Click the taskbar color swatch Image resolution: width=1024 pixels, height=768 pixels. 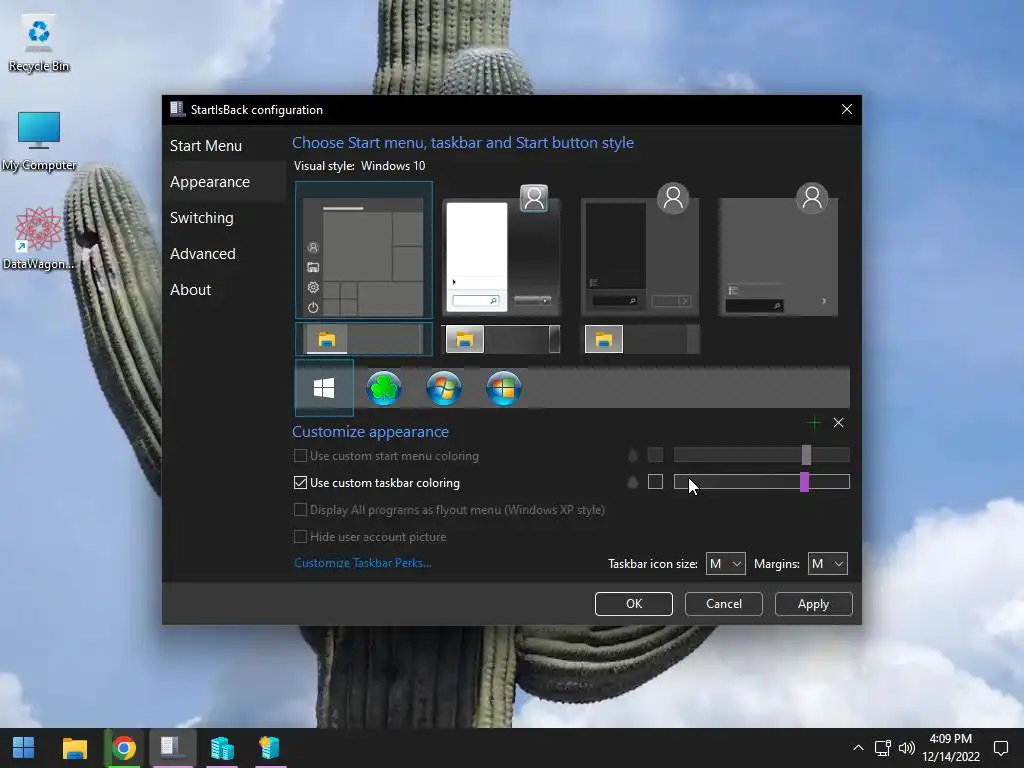pos(655,482)
